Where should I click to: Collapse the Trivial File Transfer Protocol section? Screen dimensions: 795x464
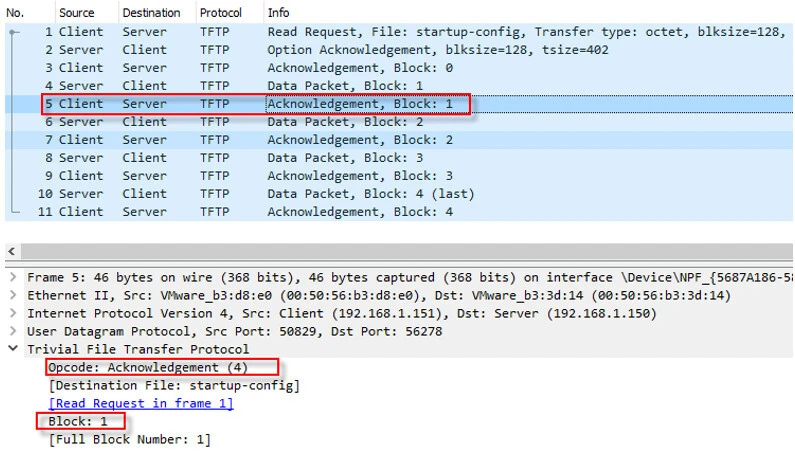11,349
